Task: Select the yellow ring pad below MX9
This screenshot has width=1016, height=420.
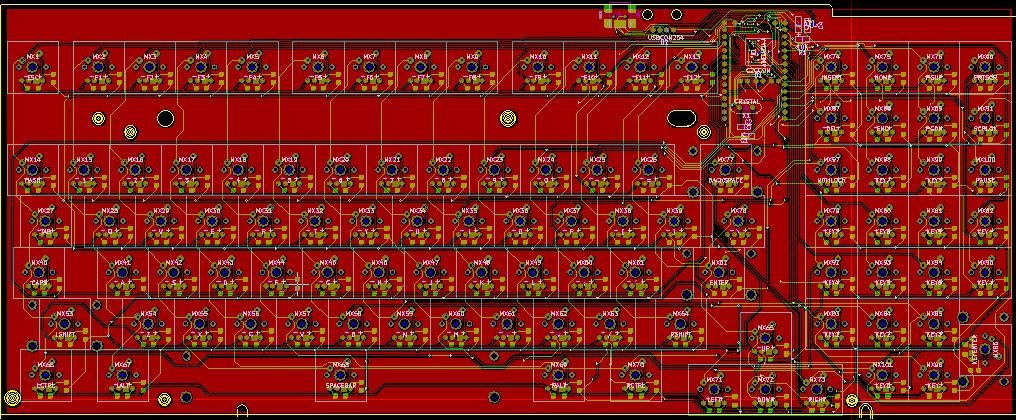Action: (x=508, y=119)
